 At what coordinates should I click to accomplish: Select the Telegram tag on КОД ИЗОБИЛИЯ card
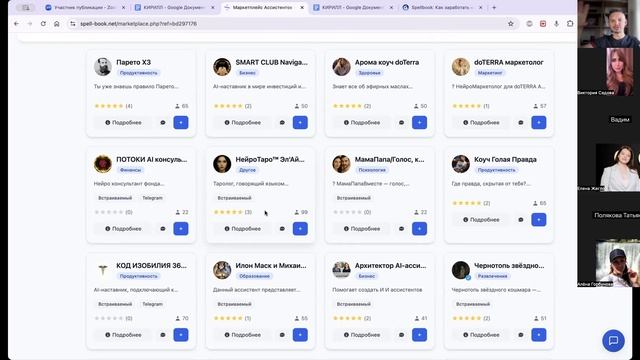point(152,304)
